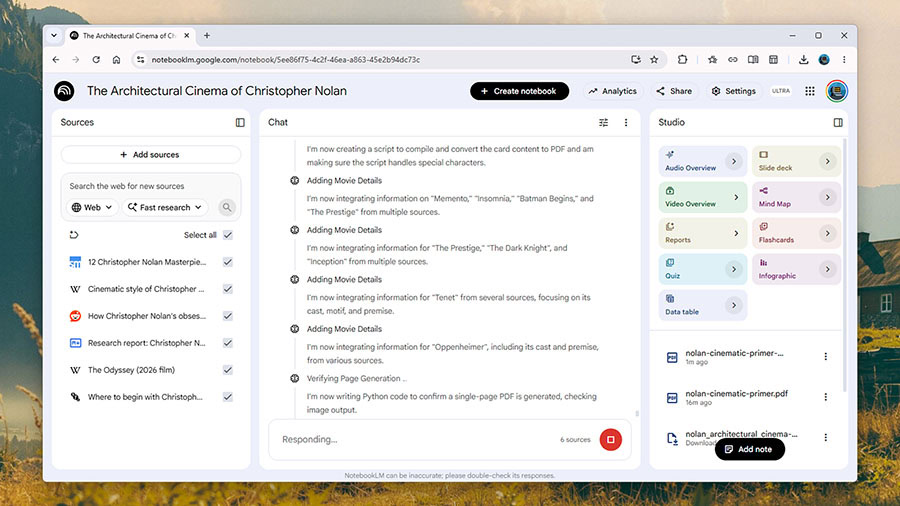This screenshot has width=900, height=506.
Task: Uncheck Research report: Christopher N source
Action: pyautogui.click(x=228, y=342)
